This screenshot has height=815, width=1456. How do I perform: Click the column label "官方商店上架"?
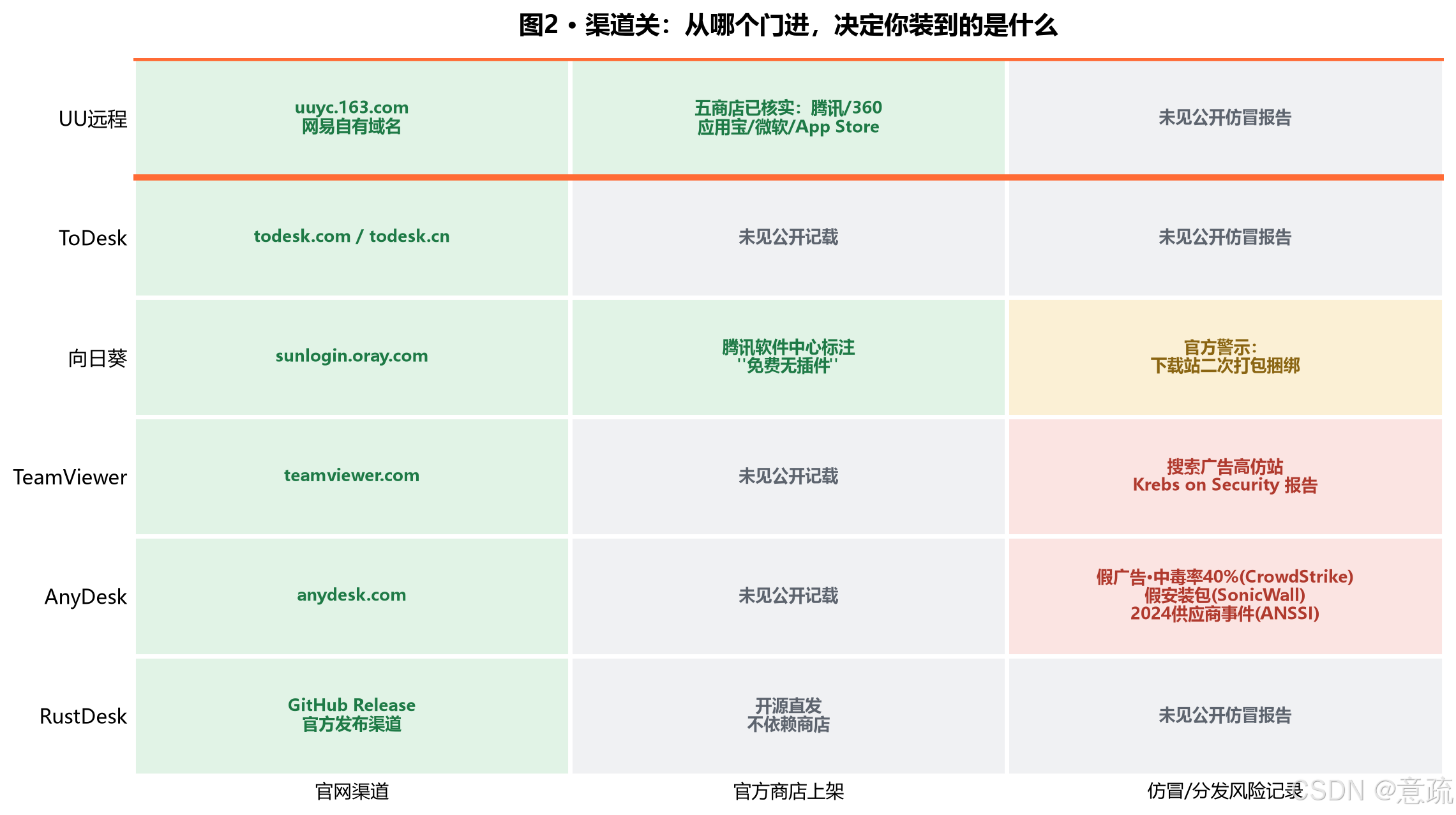pos(788,791)
